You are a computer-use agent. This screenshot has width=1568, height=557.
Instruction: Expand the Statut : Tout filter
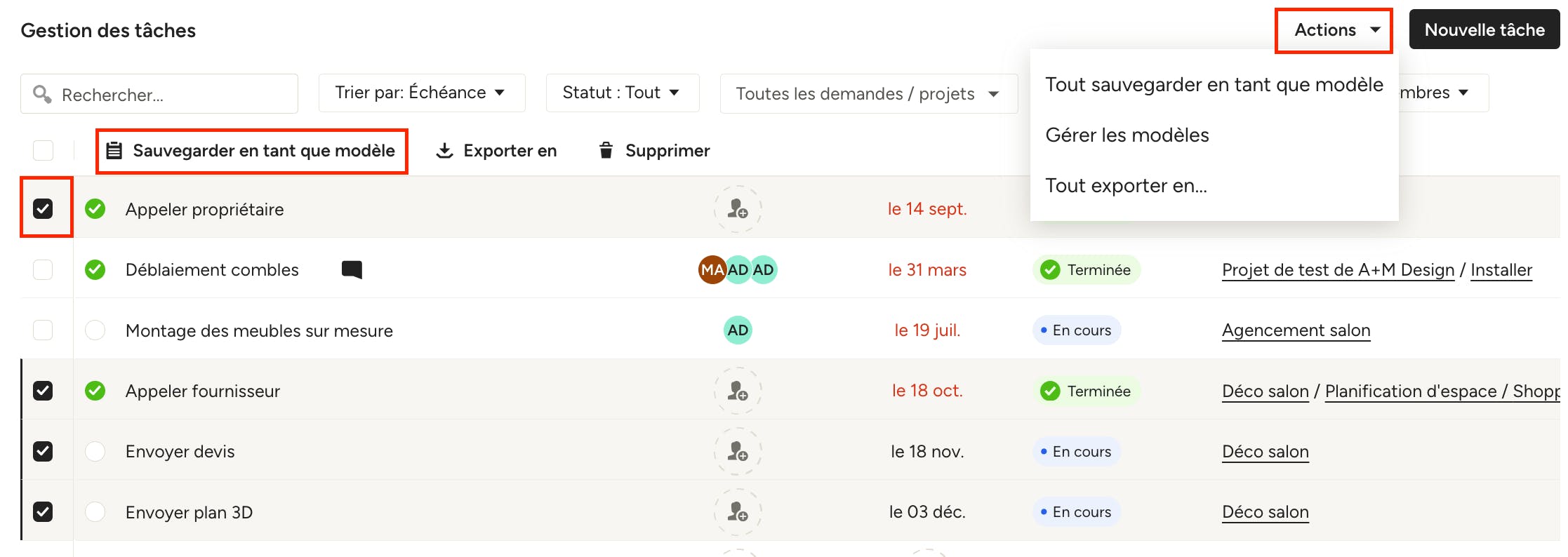[623, 93]
